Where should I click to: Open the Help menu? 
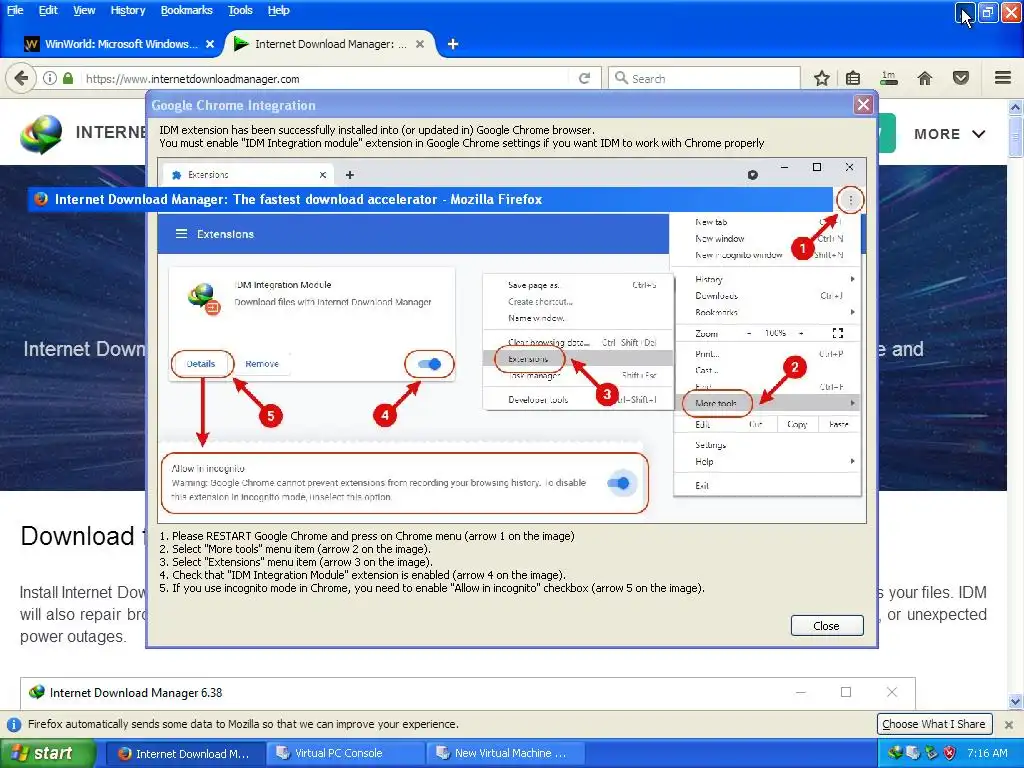[278, 10]
